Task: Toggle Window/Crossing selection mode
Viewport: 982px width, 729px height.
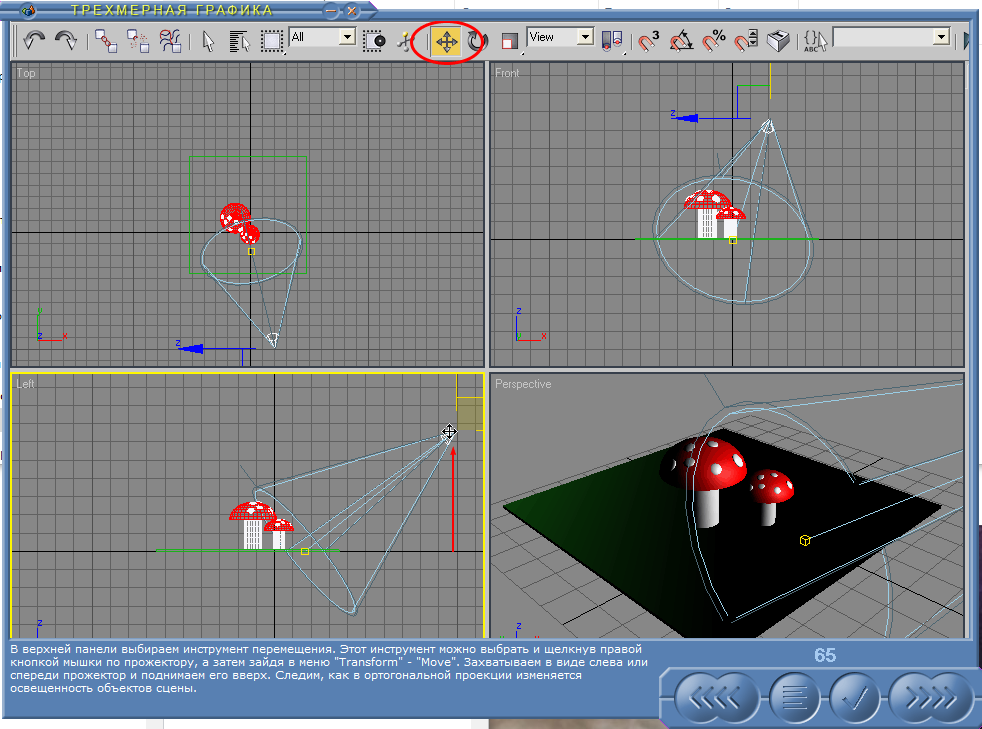Action: (x=375, y=42)
